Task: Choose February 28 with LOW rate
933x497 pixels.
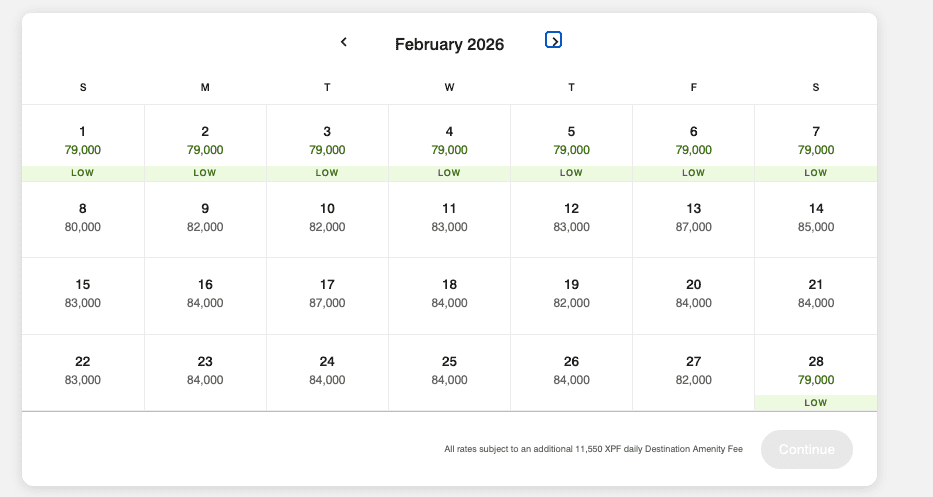Action: [815, 372]
